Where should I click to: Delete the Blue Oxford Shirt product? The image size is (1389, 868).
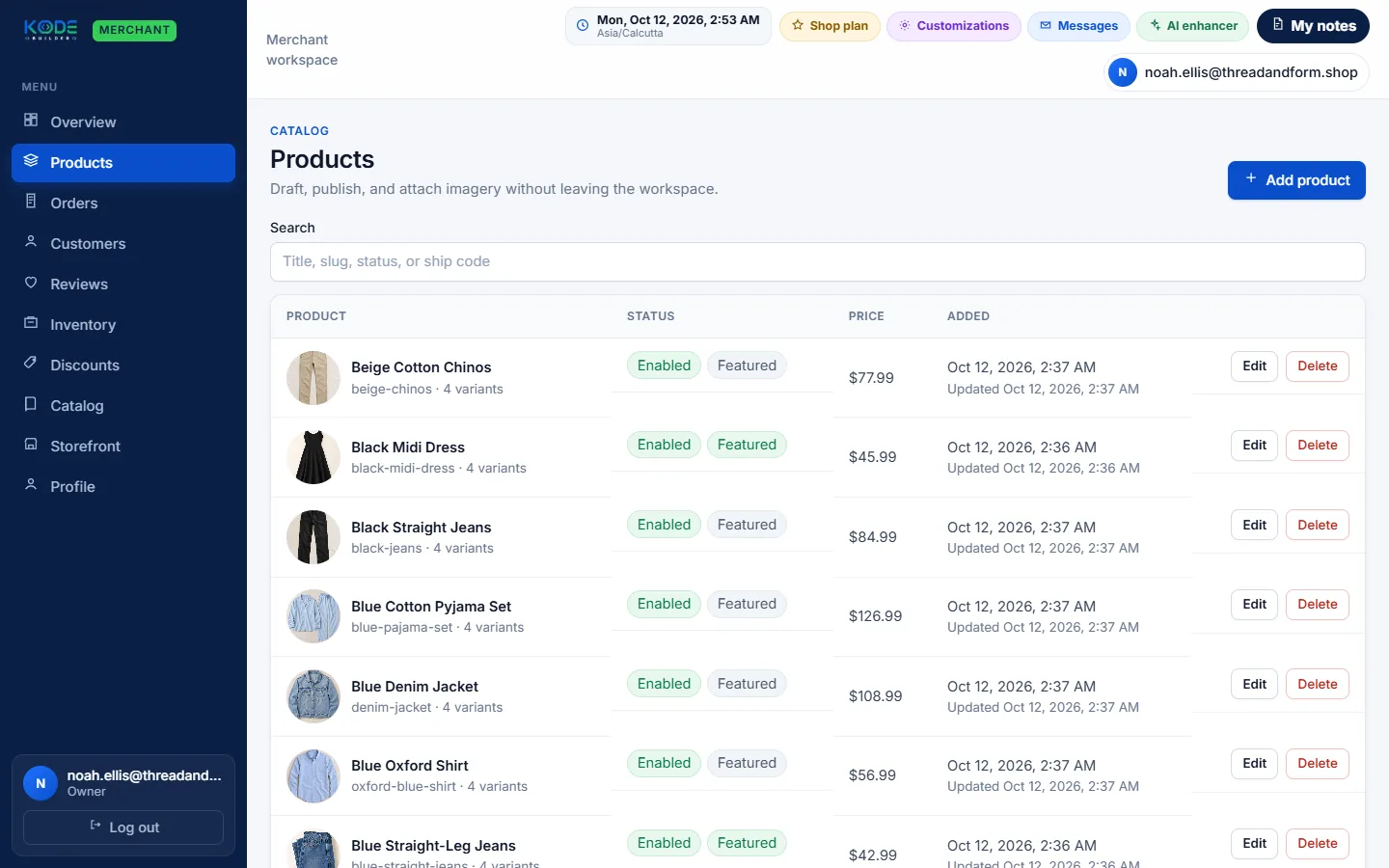[1318, 763]
